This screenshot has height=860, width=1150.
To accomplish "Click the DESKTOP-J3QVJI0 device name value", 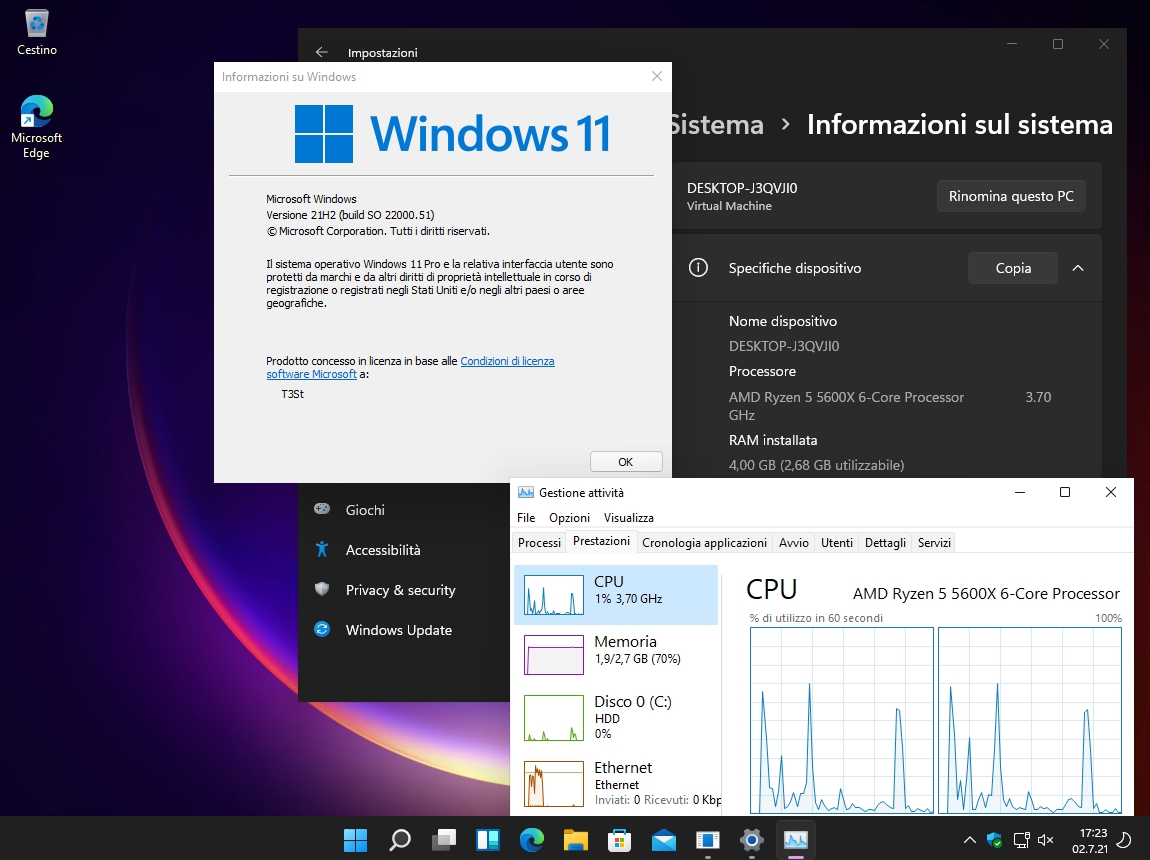I will (783, 346).
